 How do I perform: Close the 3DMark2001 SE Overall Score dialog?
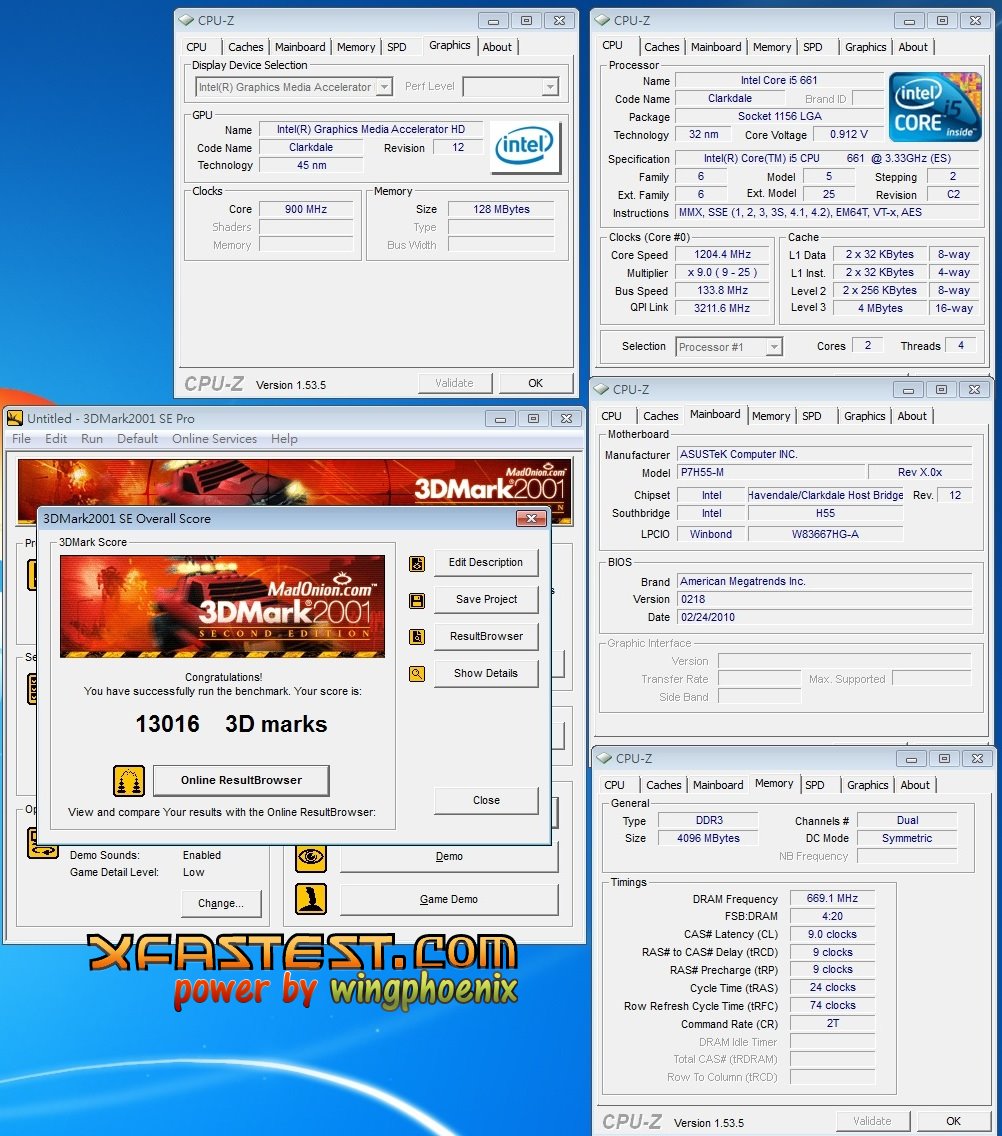click(x=531, y=518)
